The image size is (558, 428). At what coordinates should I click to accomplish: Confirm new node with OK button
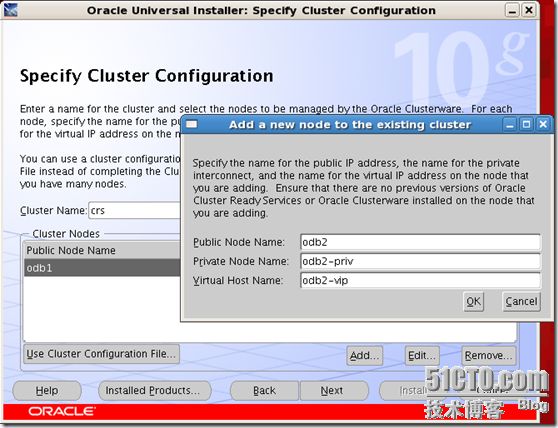click(x=473, y=302)
